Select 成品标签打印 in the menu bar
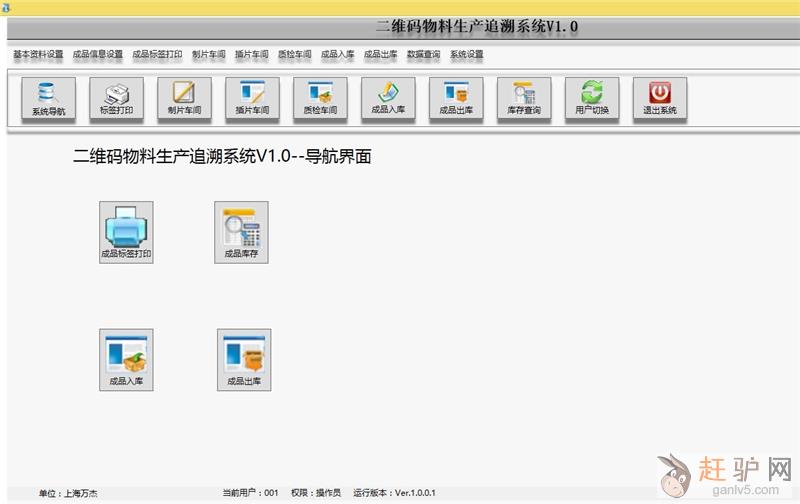The image size is (800, 504). (x=157, y=55)
